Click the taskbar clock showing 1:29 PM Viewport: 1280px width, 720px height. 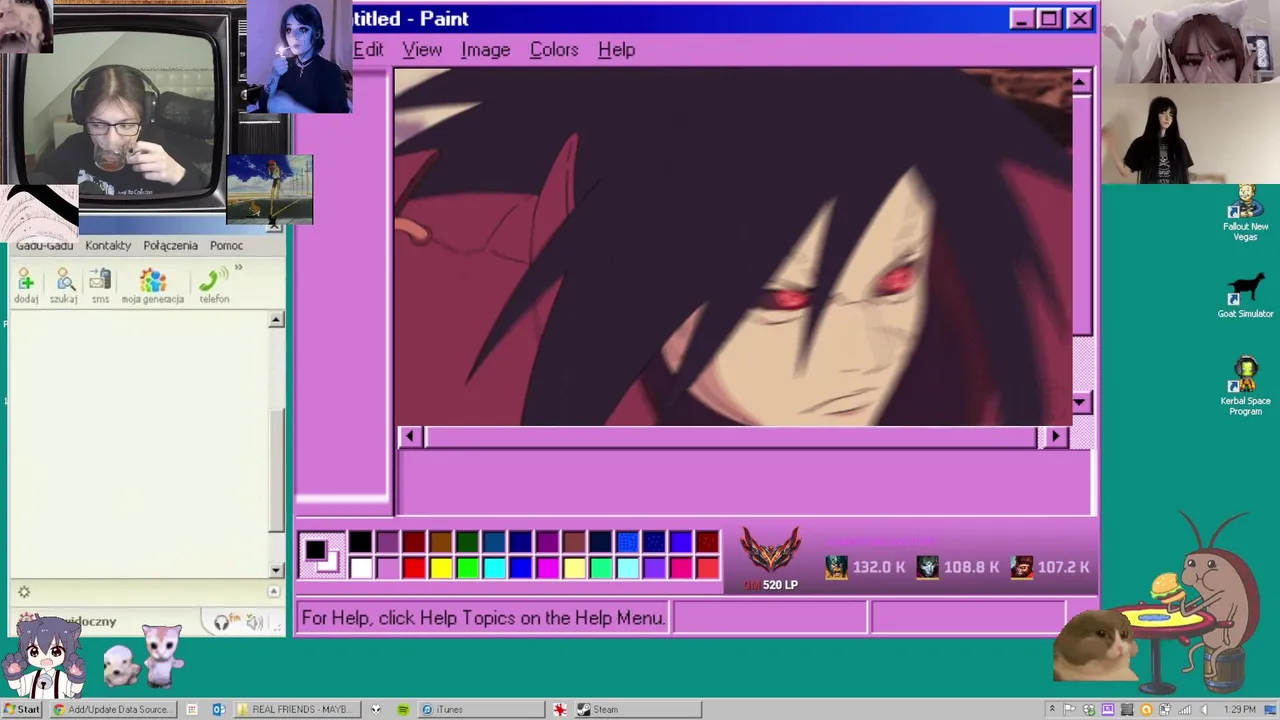1239,709
